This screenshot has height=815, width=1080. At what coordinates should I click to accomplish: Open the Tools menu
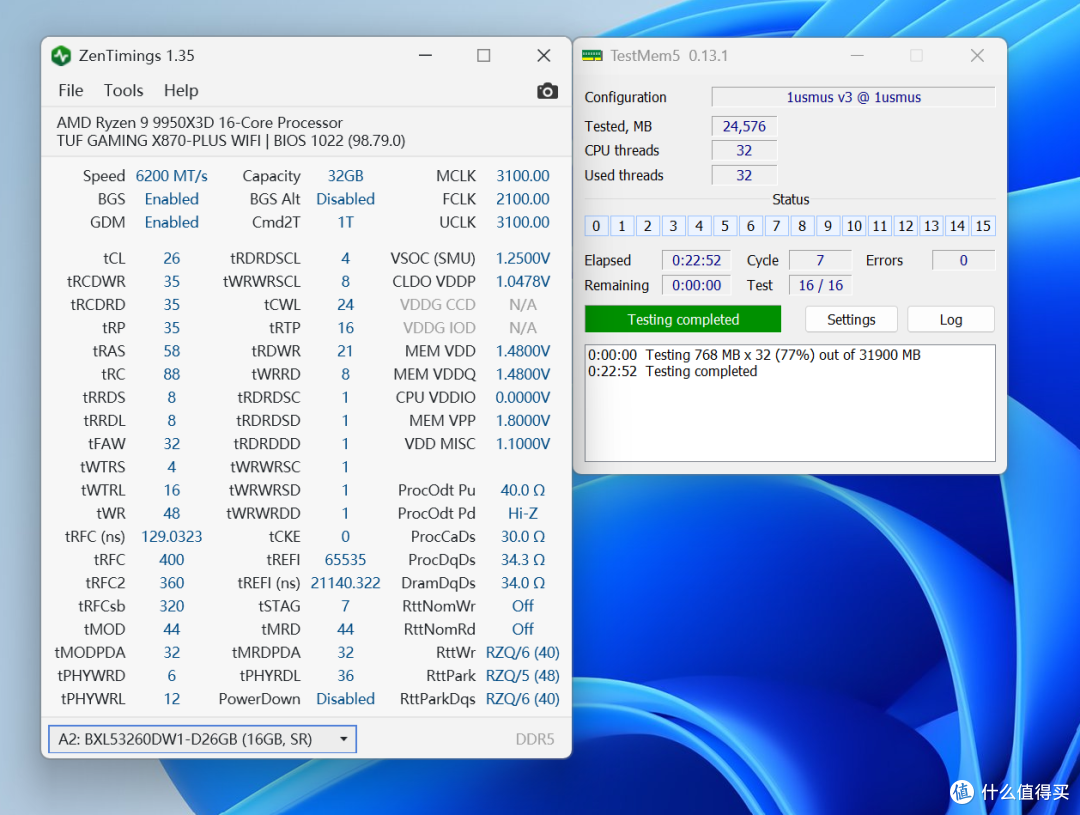point(123,90)
